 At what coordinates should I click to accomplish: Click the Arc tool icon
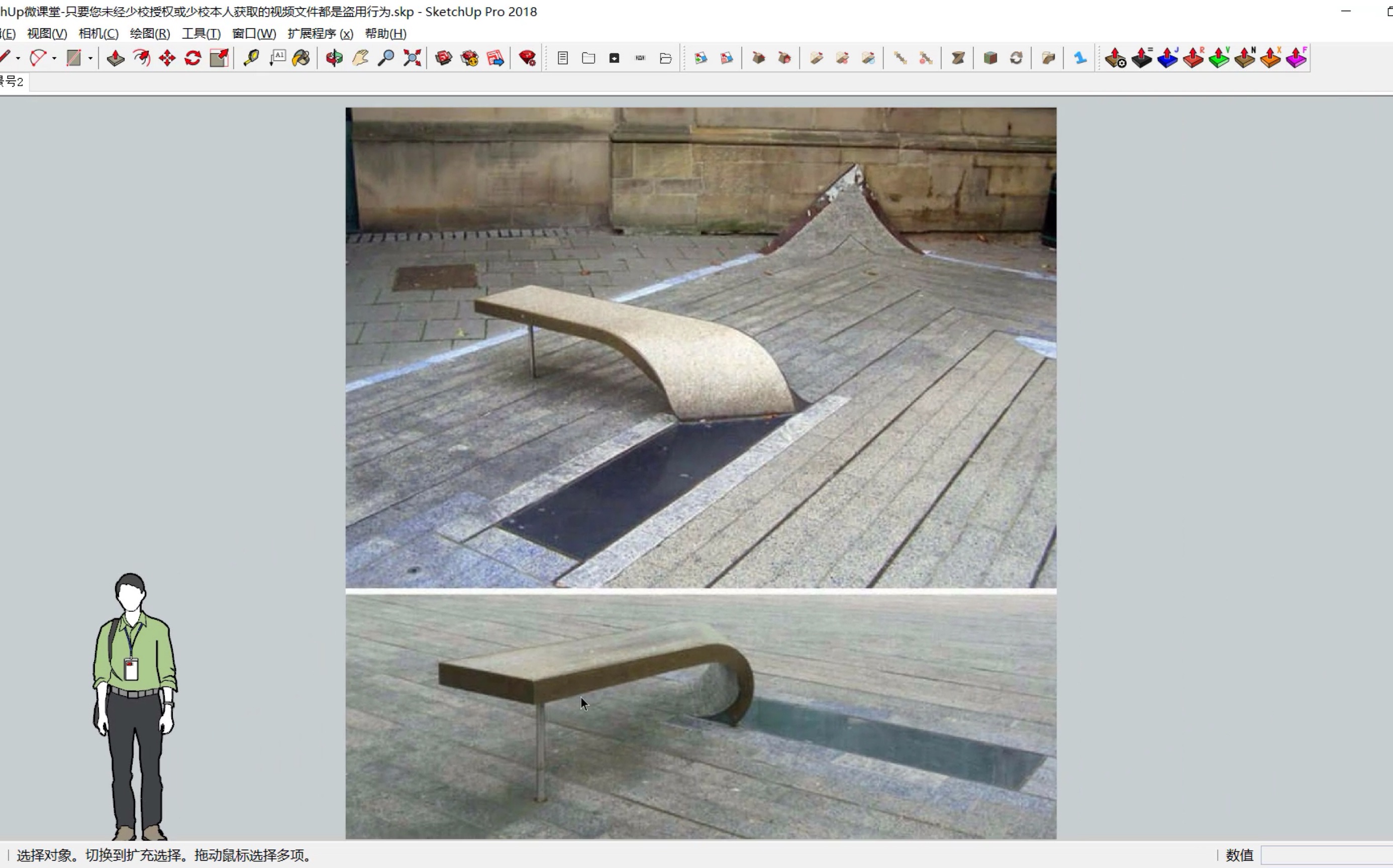point(38,58)
